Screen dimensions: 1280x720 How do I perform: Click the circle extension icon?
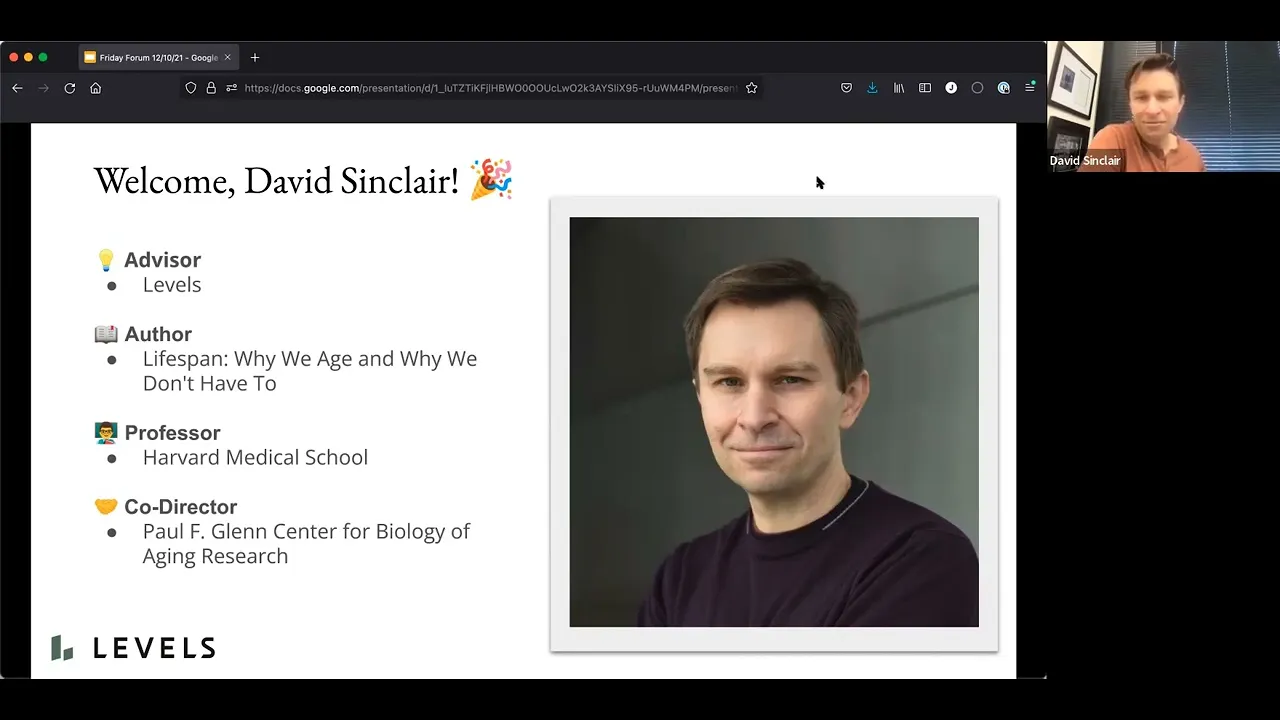(977, 88)
